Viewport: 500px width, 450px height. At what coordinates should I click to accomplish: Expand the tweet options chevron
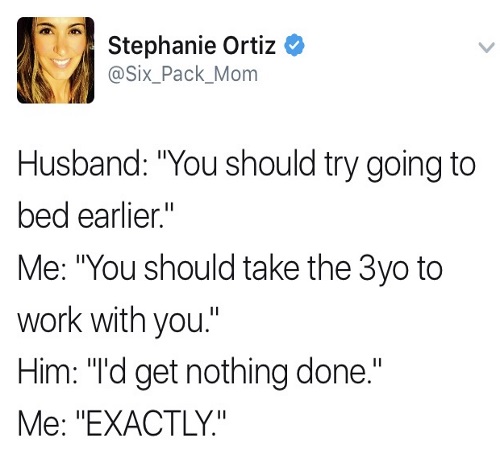point(487,47)
